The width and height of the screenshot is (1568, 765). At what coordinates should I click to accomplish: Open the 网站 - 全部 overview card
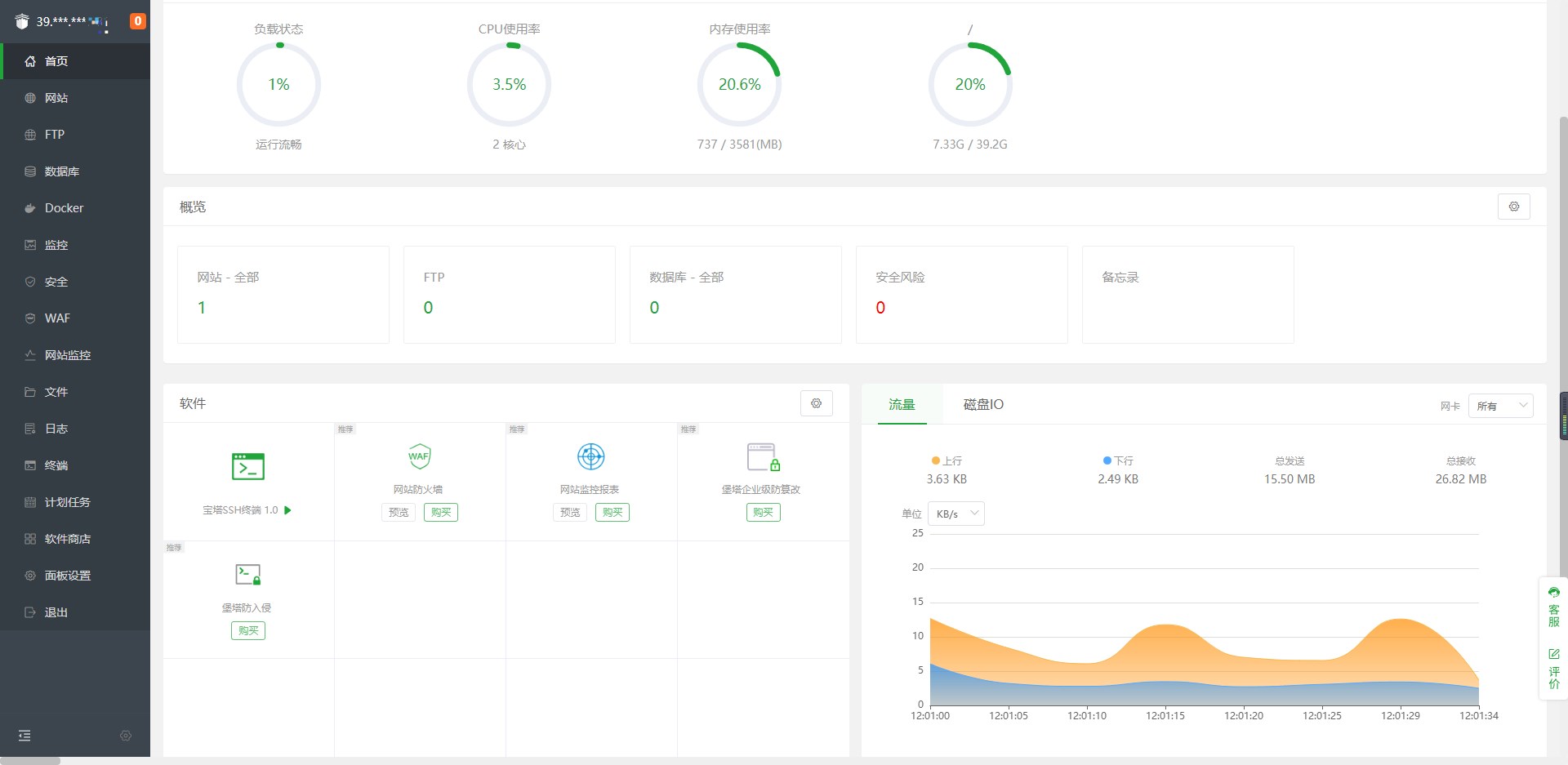click(283, 295)
